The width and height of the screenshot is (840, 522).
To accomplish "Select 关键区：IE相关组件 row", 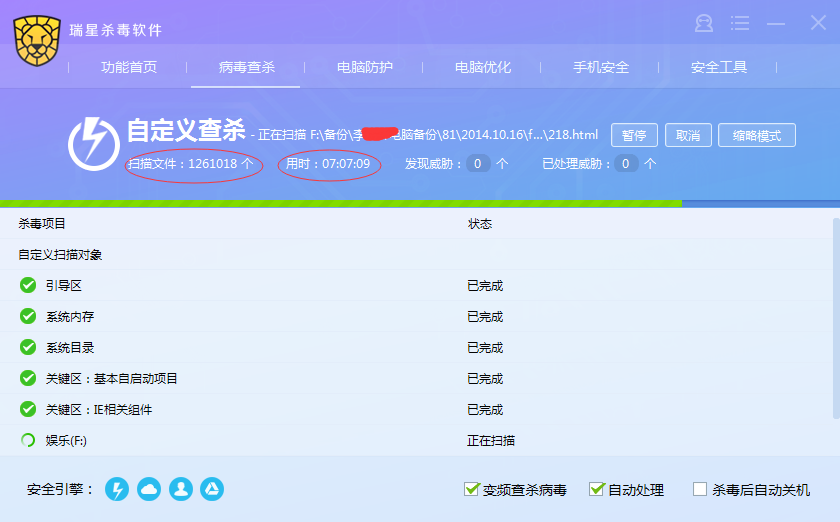I will (416, 409).
